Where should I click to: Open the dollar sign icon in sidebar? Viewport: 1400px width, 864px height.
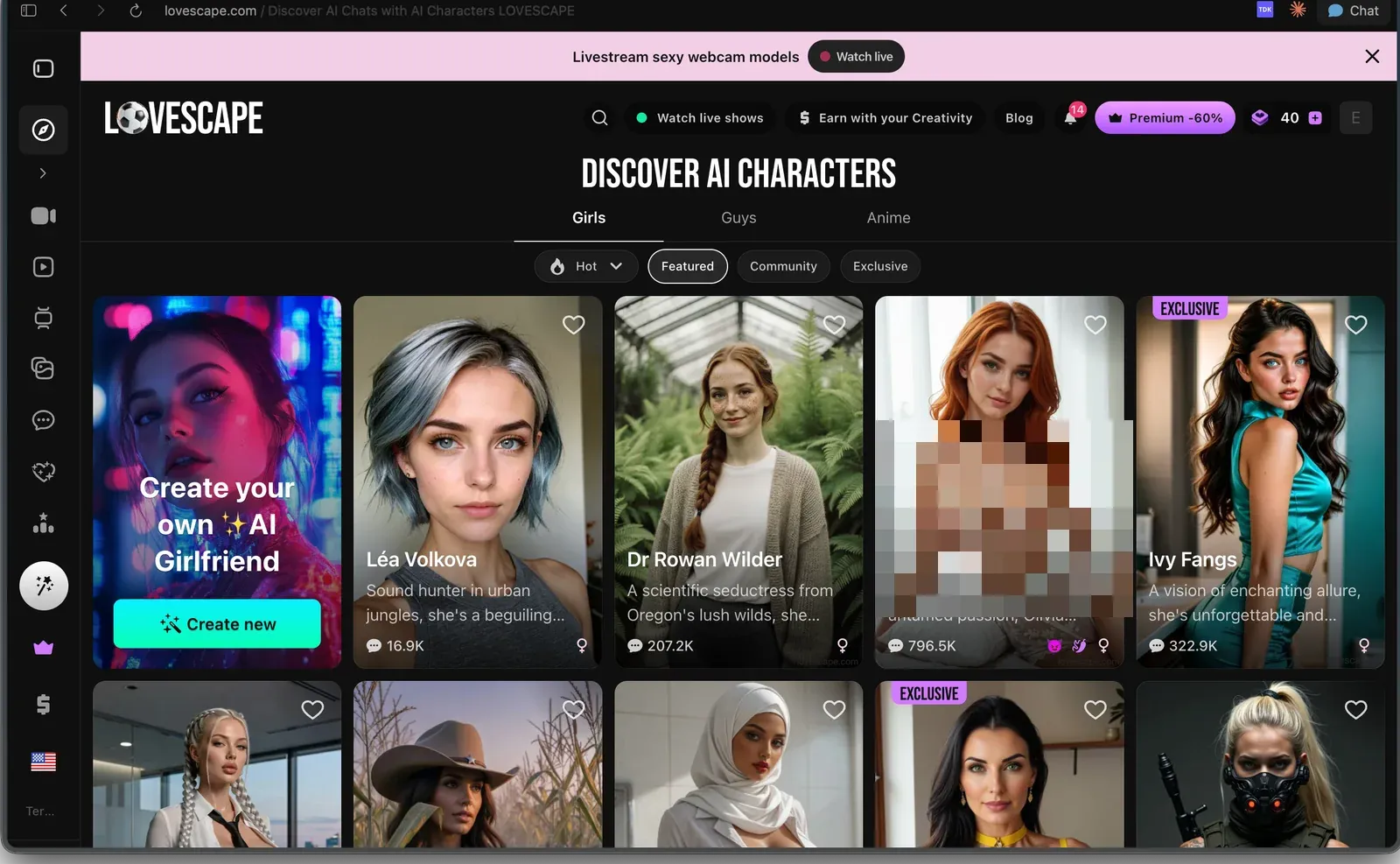point(43,704)
